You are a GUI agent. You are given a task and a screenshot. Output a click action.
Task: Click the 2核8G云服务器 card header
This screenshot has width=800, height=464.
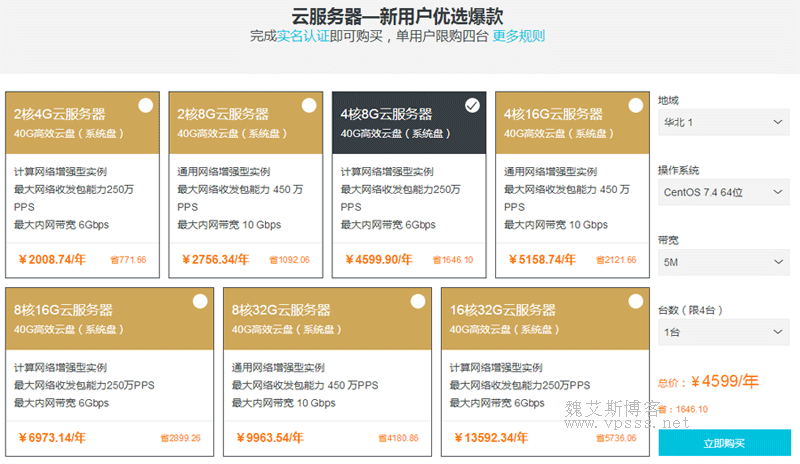coord(246,123)
